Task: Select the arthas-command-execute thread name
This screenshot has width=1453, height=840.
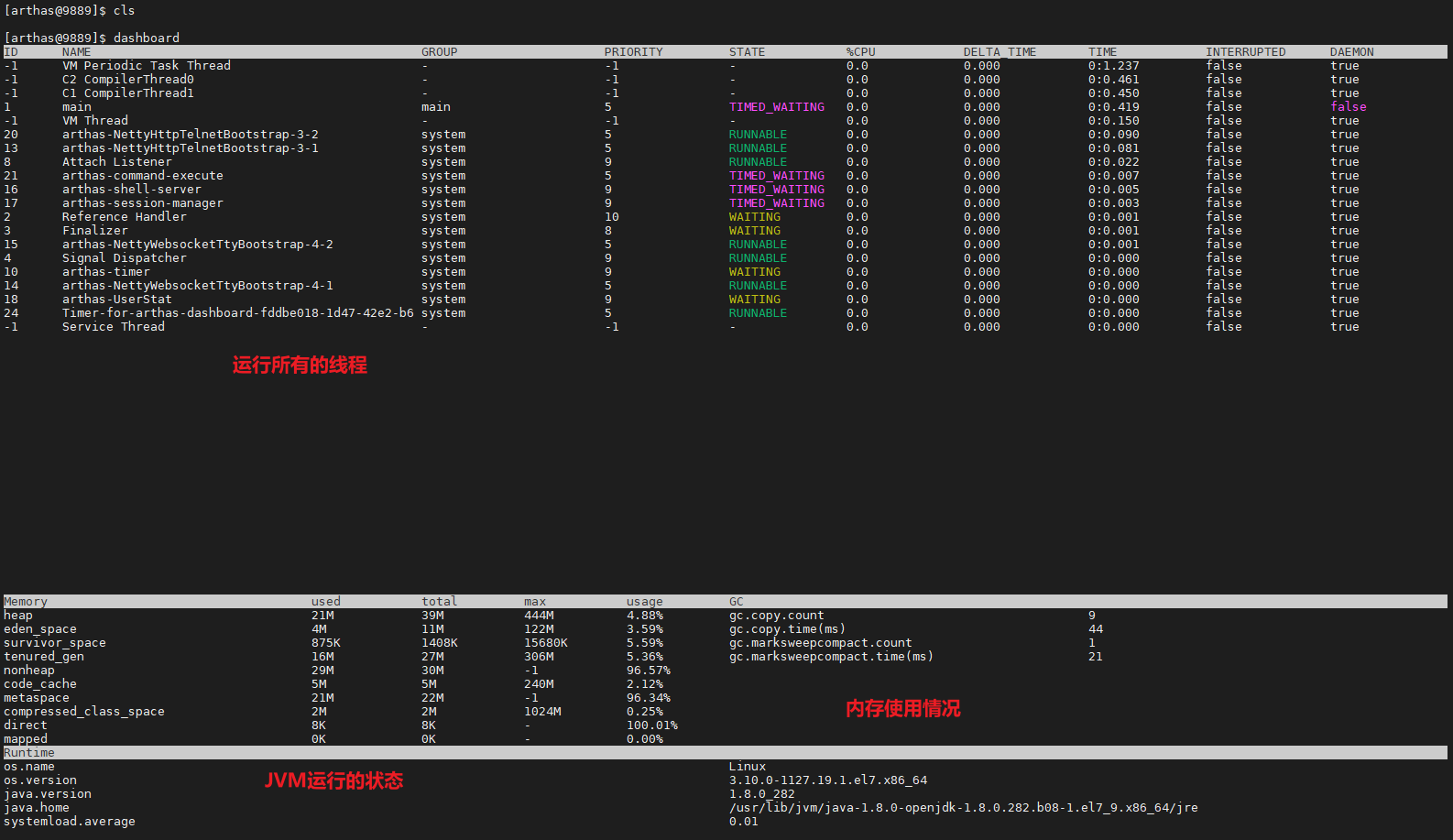Action: pos(142,176)
